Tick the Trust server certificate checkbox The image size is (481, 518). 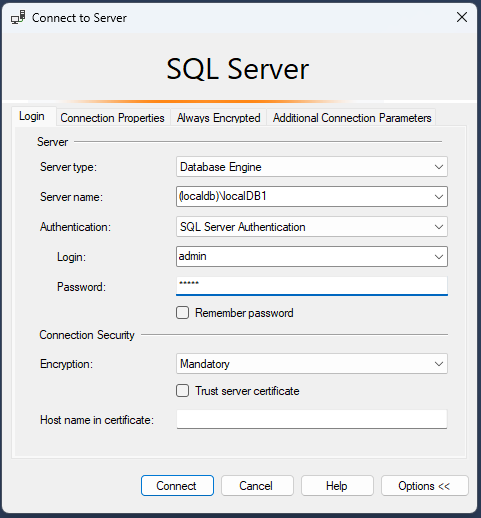pos(182,391)
